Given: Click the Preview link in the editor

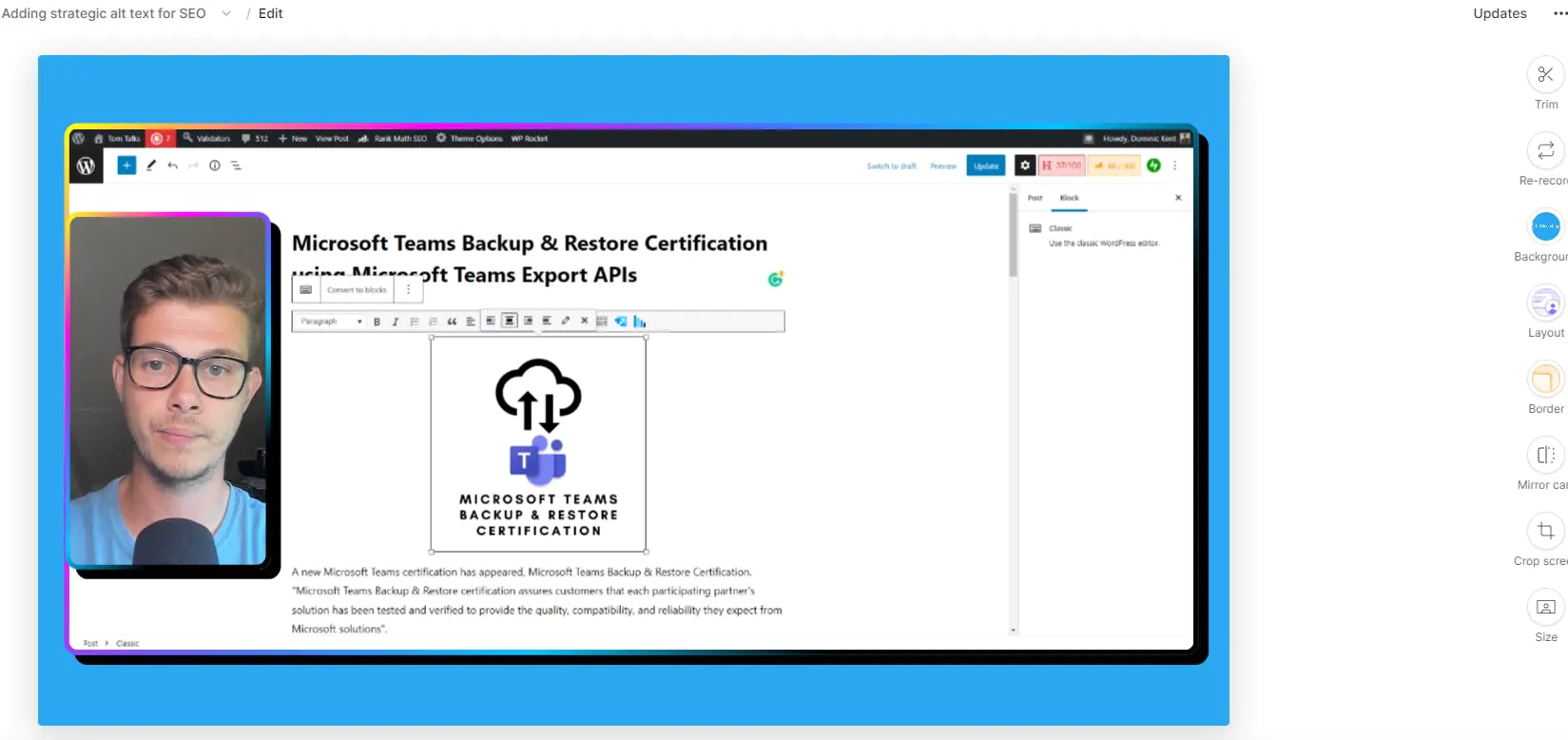Looking at the screenshot, I should 943,166.
